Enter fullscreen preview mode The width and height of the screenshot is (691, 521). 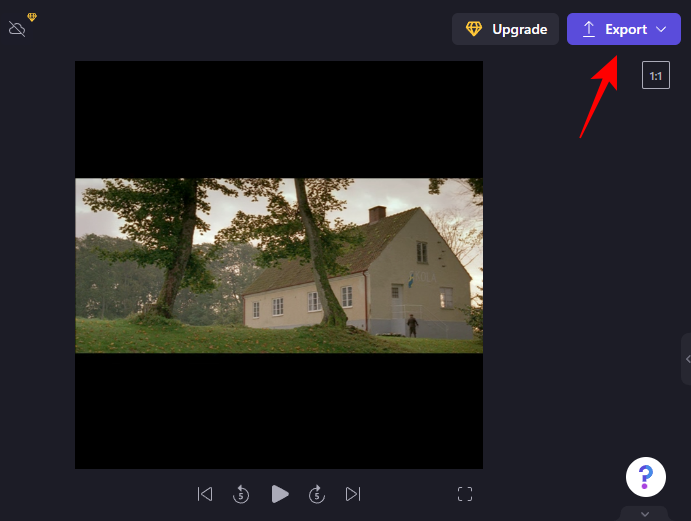[465, 494]
